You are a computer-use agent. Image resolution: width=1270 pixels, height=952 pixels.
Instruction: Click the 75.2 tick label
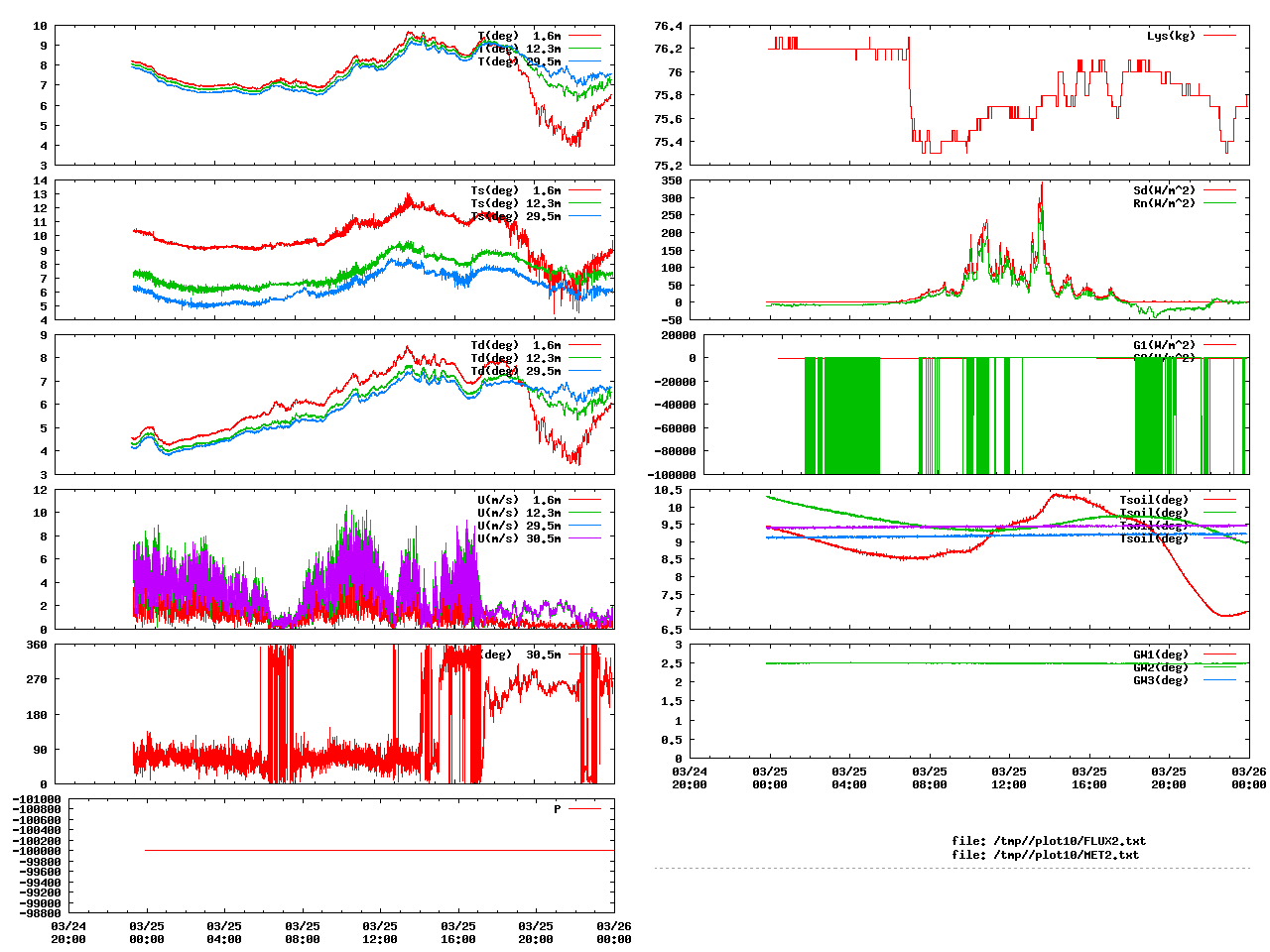(x=669, y=166)
